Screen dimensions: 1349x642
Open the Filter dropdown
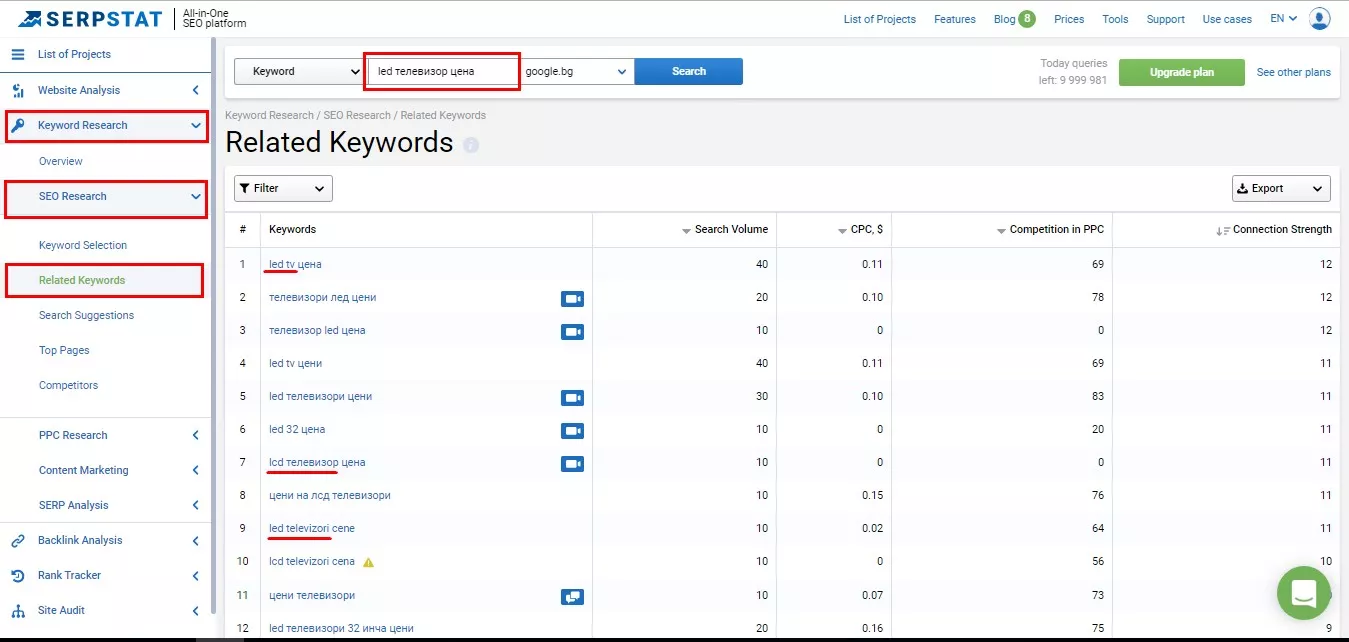pos(283,188)
